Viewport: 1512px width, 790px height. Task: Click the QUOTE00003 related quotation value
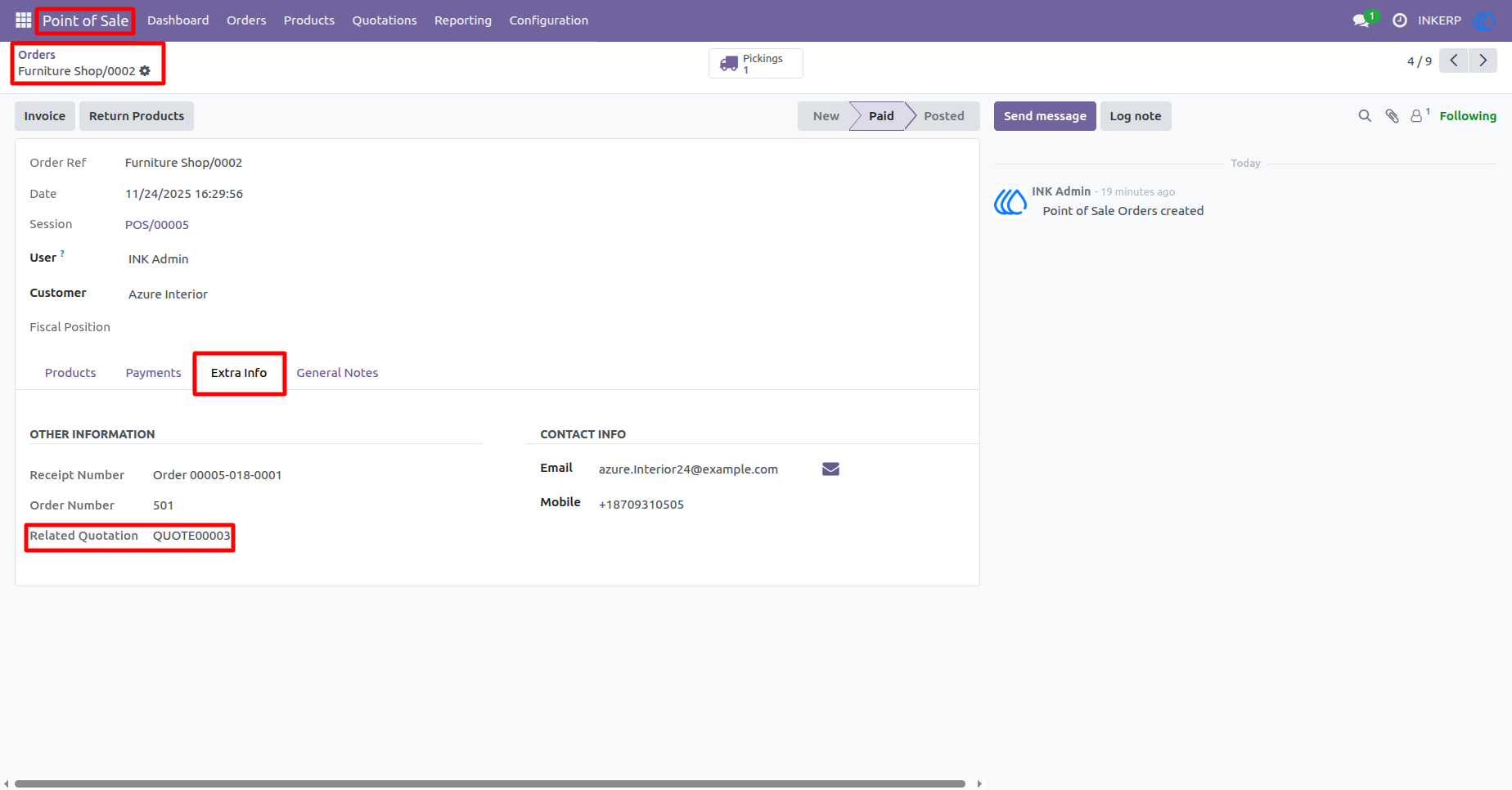[191, 536]
